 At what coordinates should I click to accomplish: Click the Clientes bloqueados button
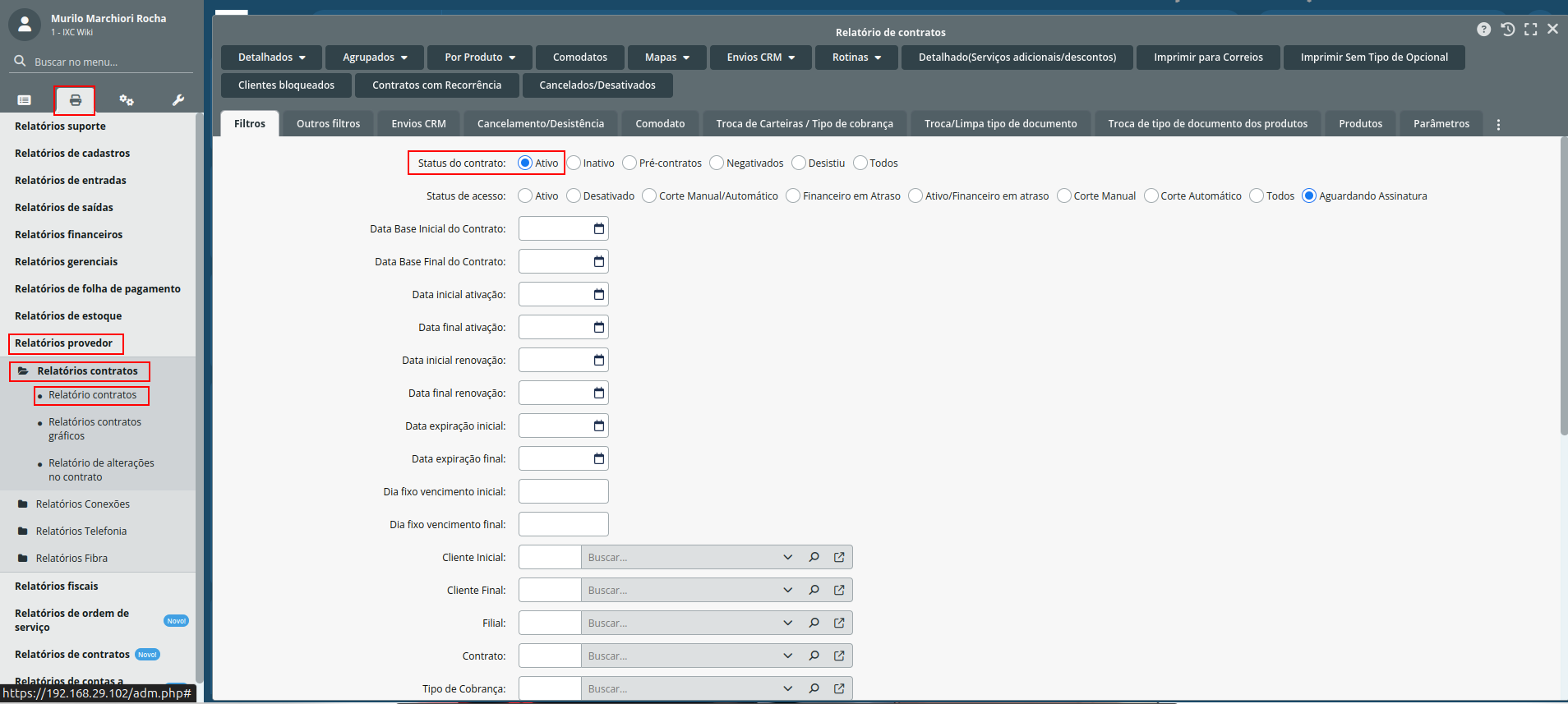click(x=286, y=85)
